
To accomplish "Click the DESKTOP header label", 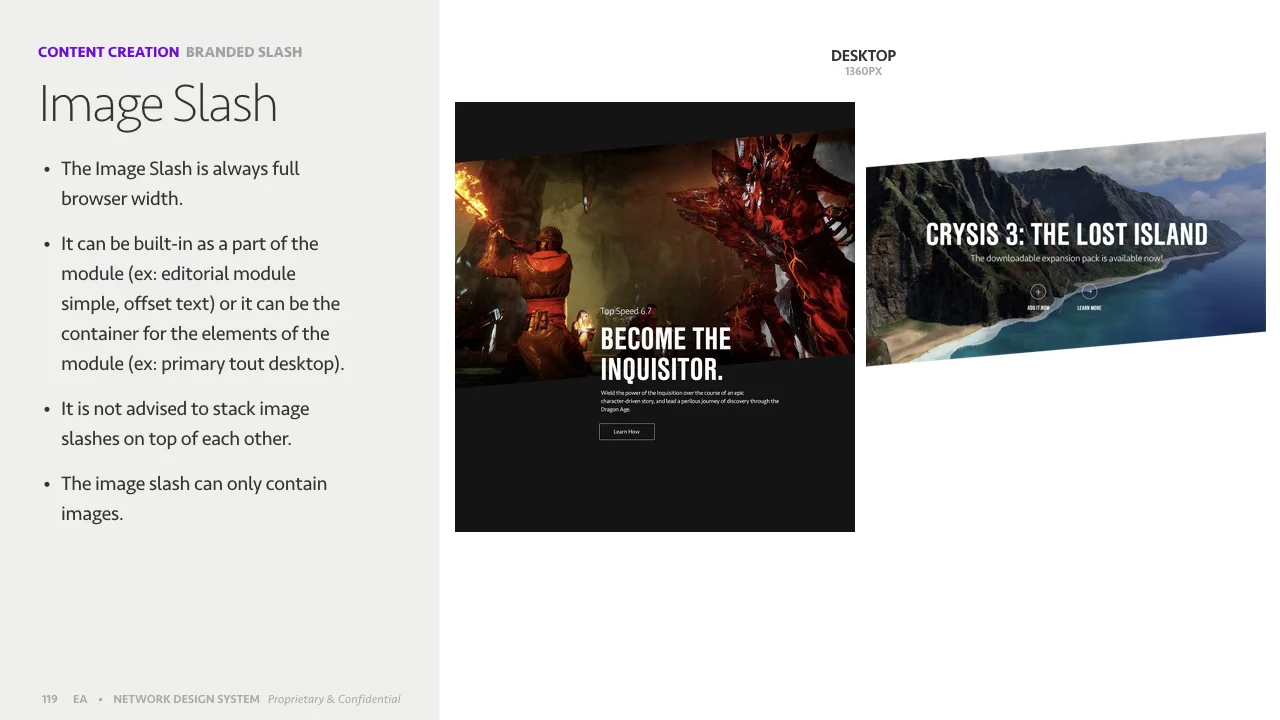I will pos(863,56).
